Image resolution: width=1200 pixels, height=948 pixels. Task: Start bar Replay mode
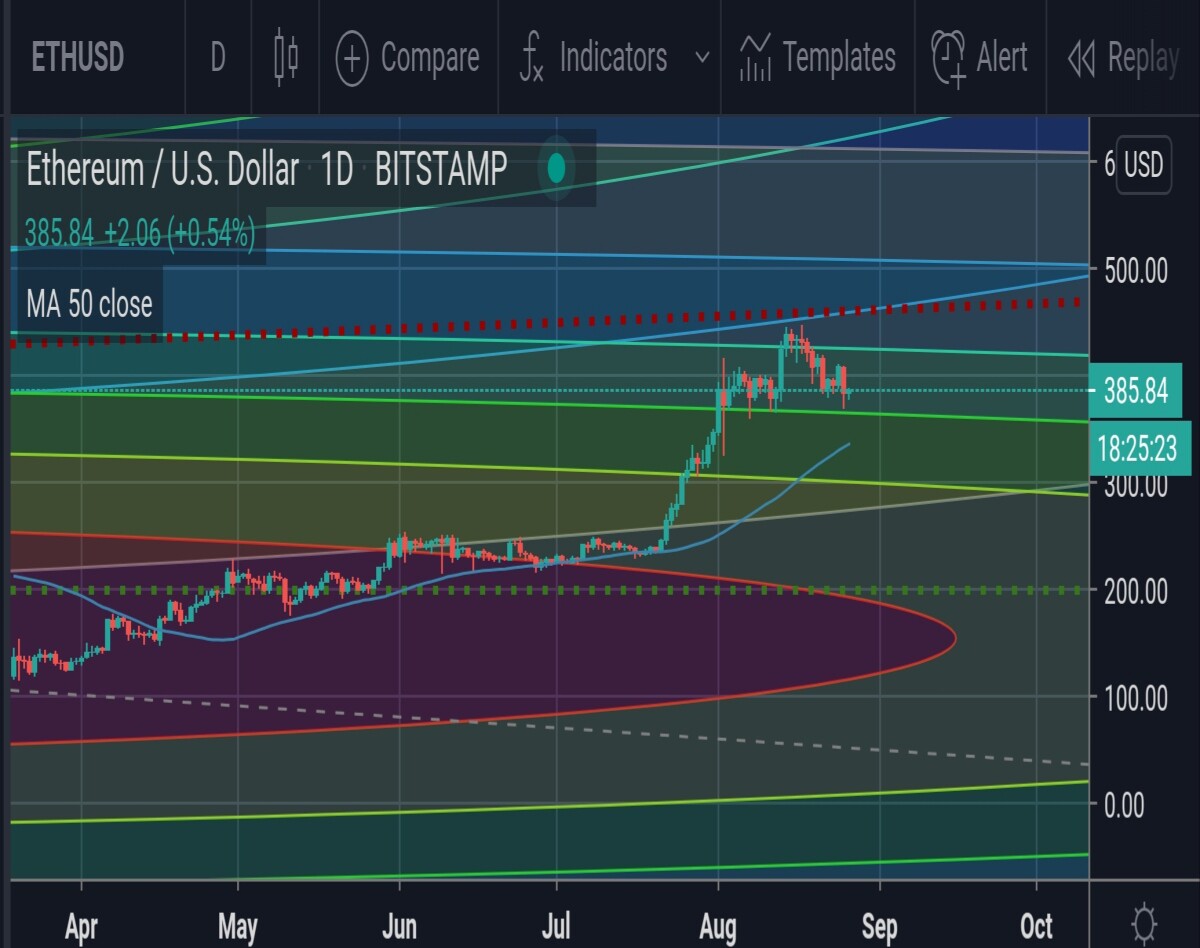tap(1123, 58)
